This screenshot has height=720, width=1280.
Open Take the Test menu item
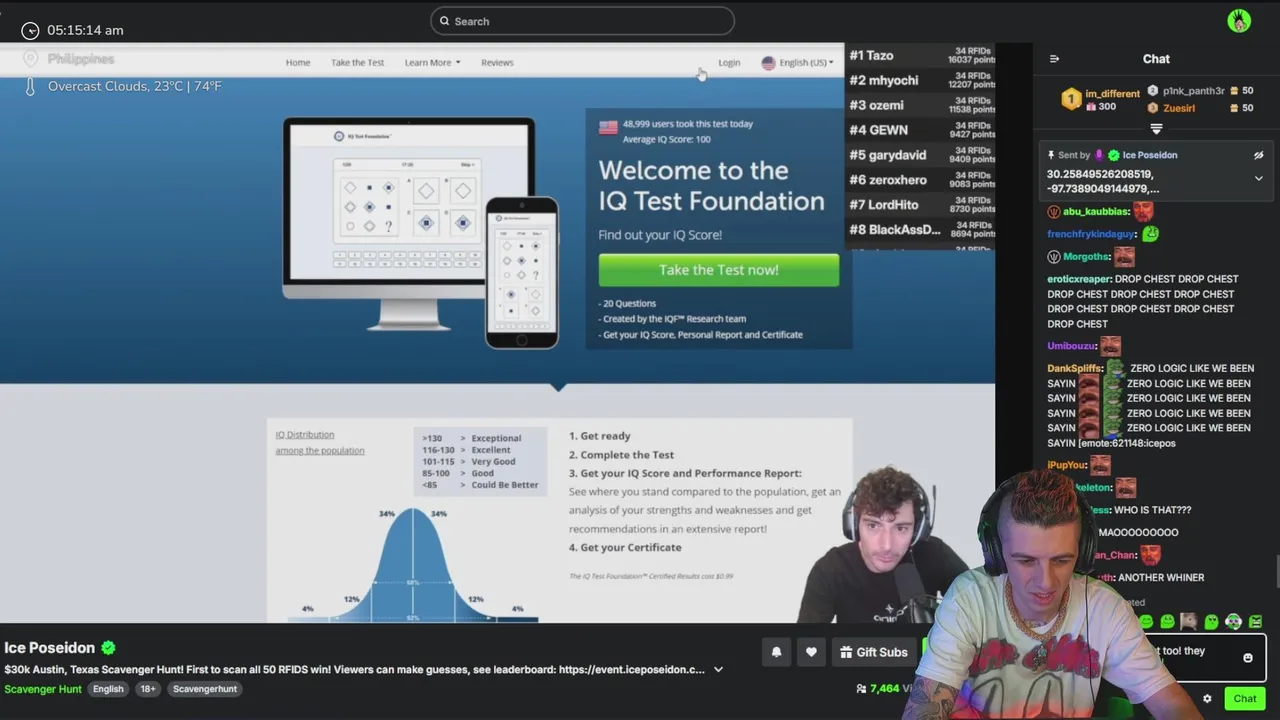[357, 62]
